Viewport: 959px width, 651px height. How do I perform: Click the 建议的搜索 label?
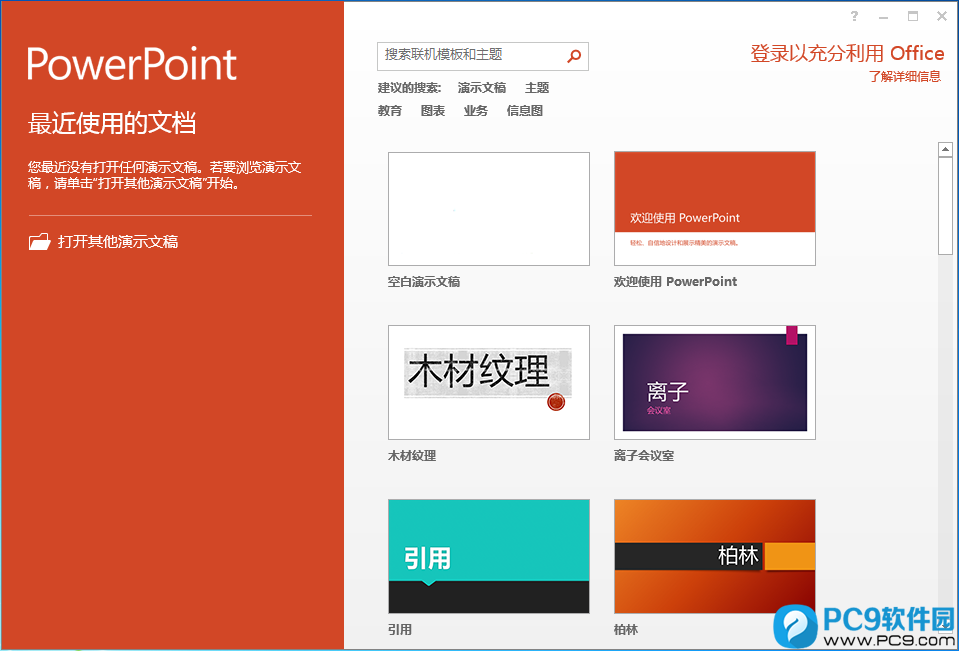[409, 88]
